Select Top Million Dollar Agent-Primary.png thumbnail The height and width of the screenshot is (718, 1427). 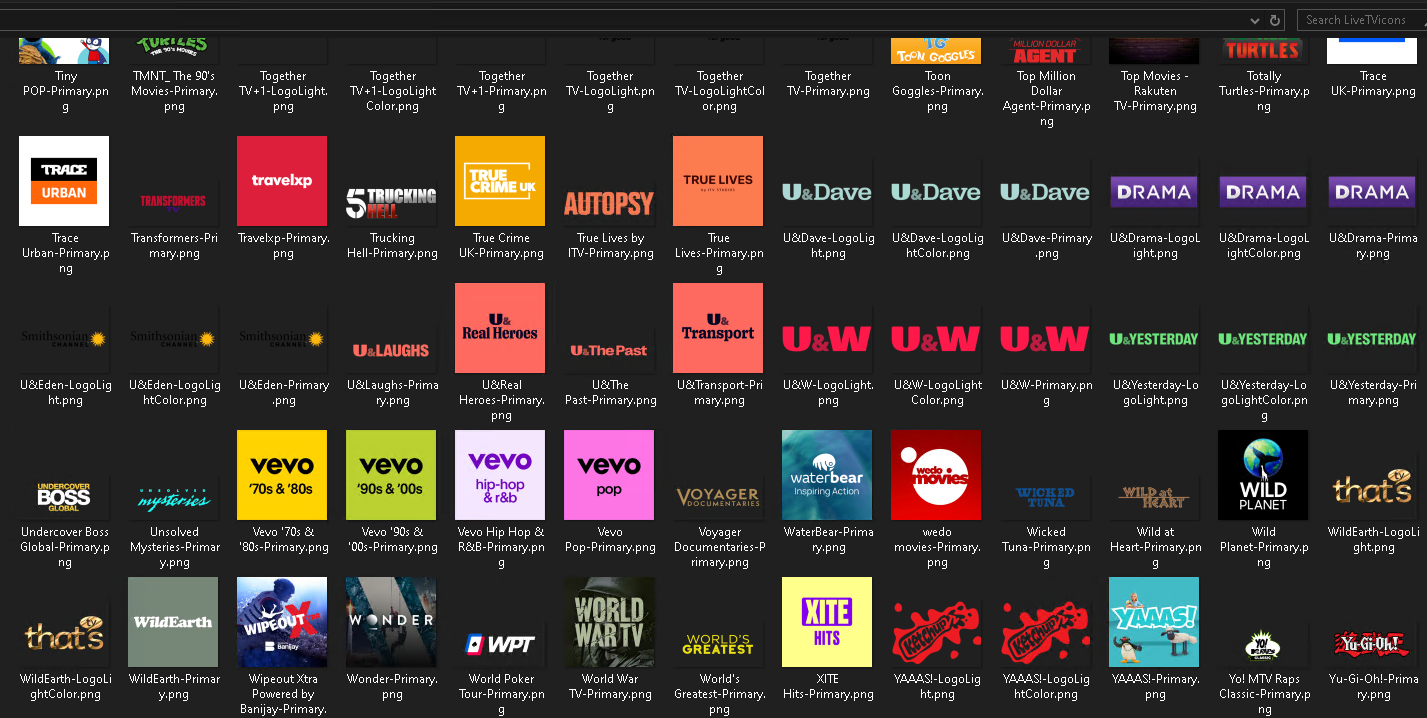[1045, 50]
